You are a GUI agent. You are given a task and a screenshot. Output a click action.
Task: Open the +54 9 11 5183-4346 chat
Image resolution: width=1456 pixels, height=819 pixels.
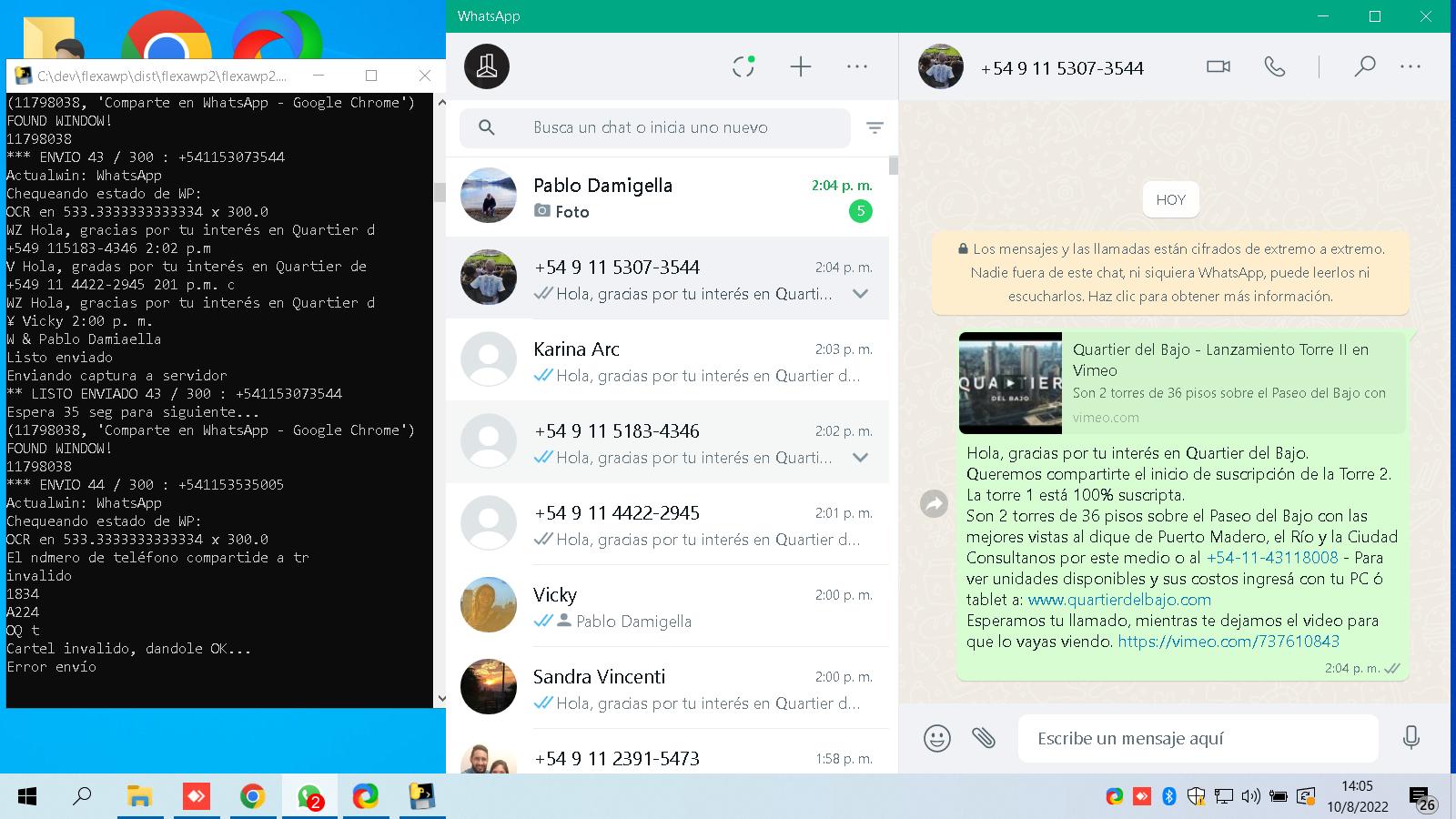[667, 442]
